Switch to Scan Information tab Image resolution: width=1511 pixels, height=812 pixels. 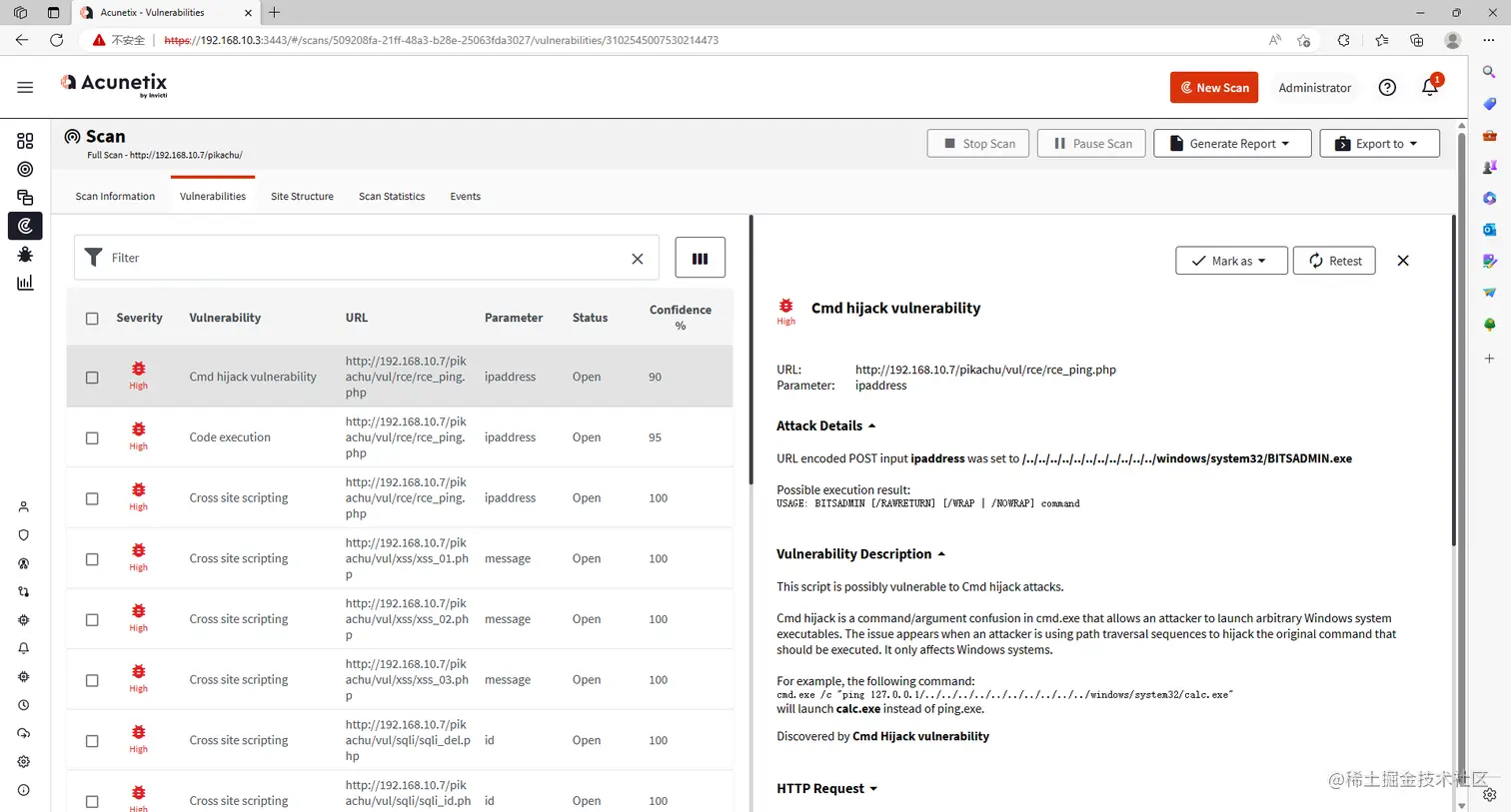click(x=115, y=197)
